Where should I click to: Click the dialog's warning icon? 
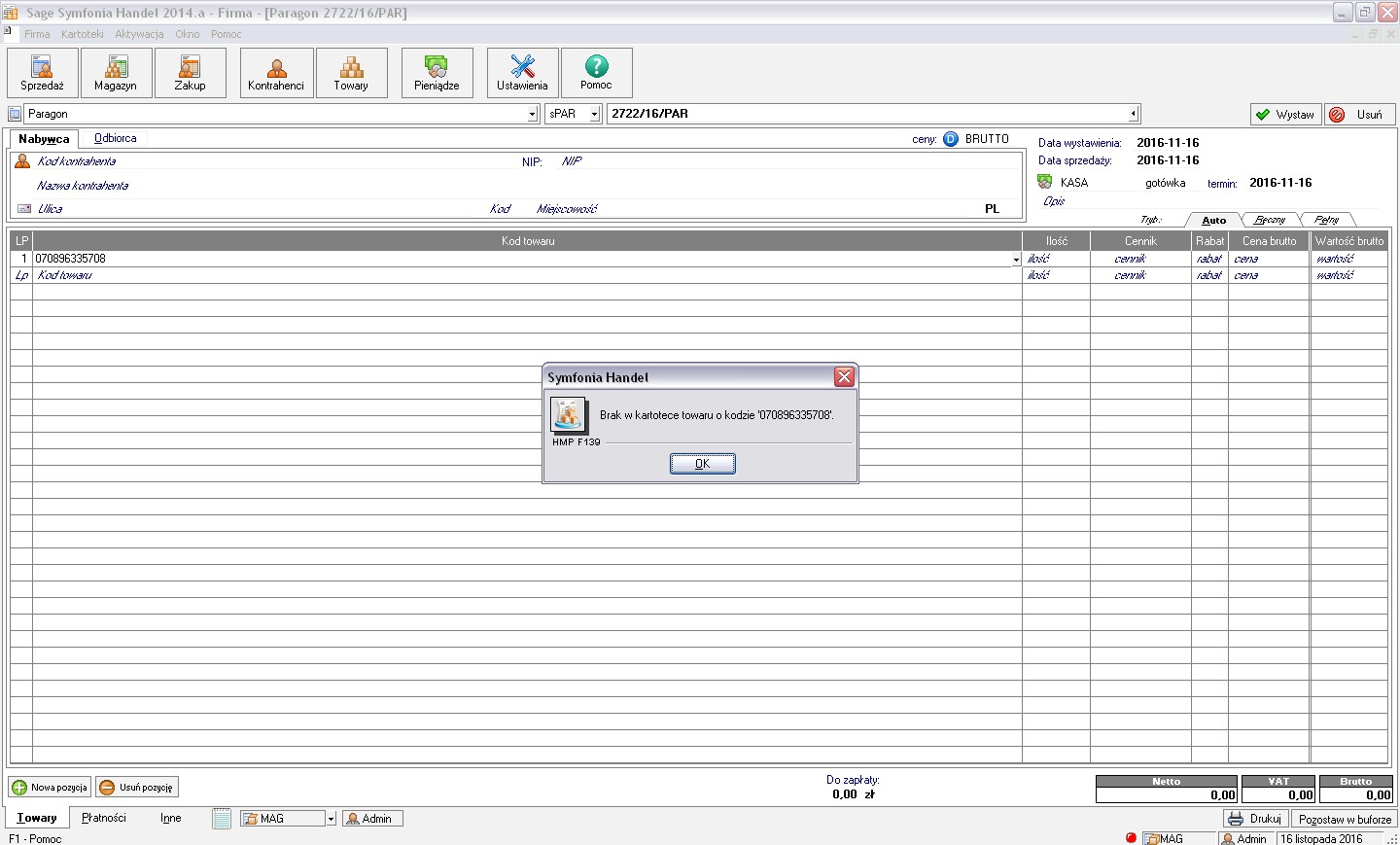click(568, 415)
